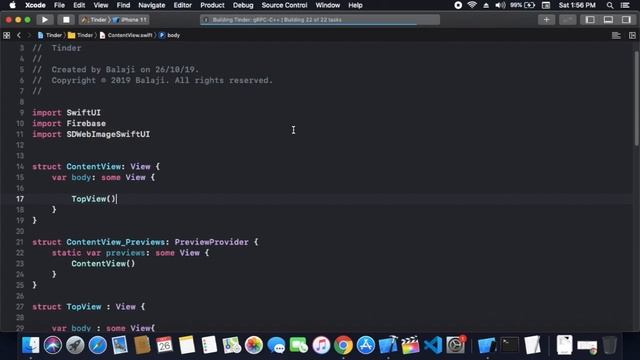This screenshot has width=640, height=360.
Task: Go back using the jump bar back arrow
Action: [19, 36]
